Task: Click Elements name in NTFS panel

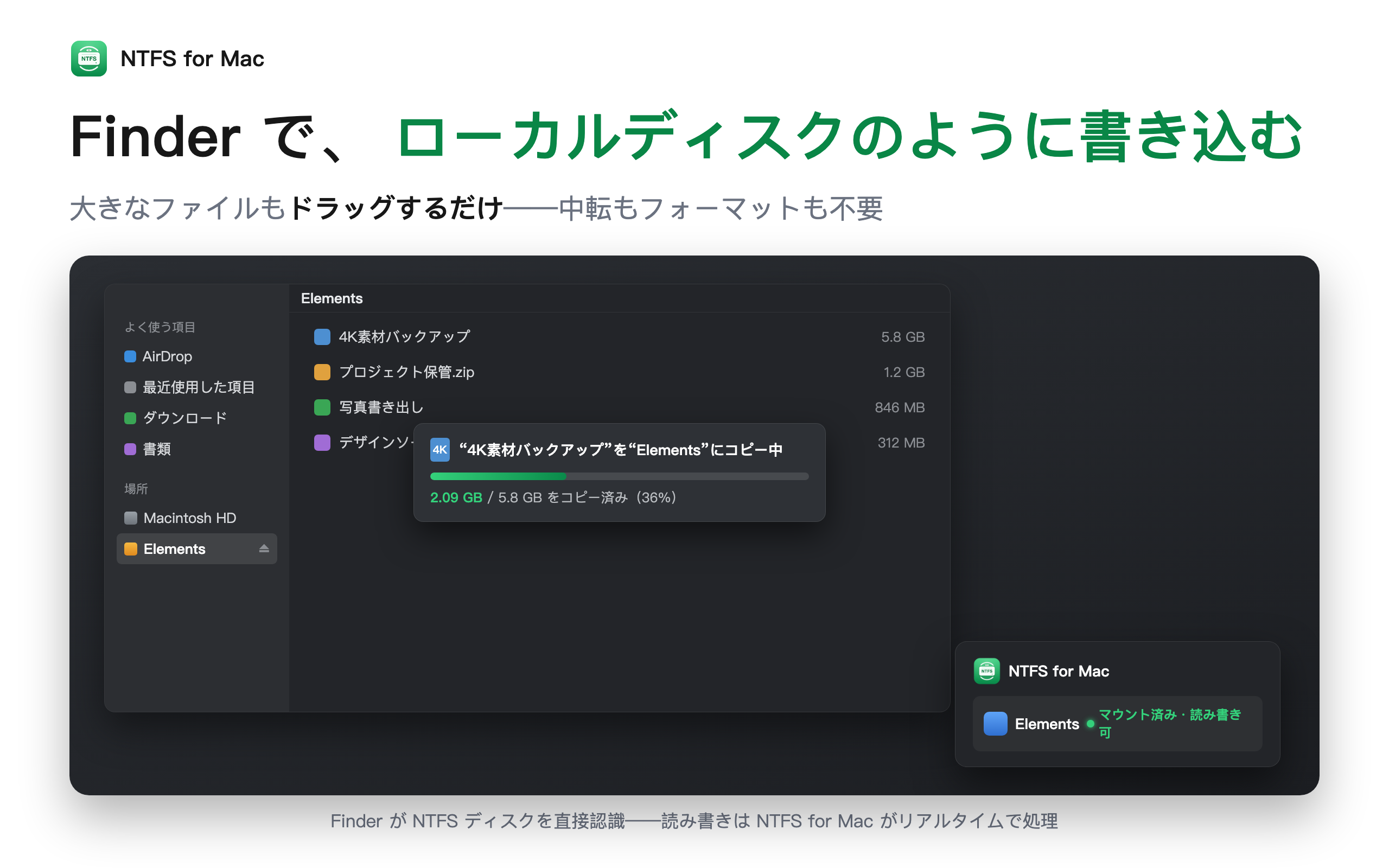Action: tap(1046, 724)
